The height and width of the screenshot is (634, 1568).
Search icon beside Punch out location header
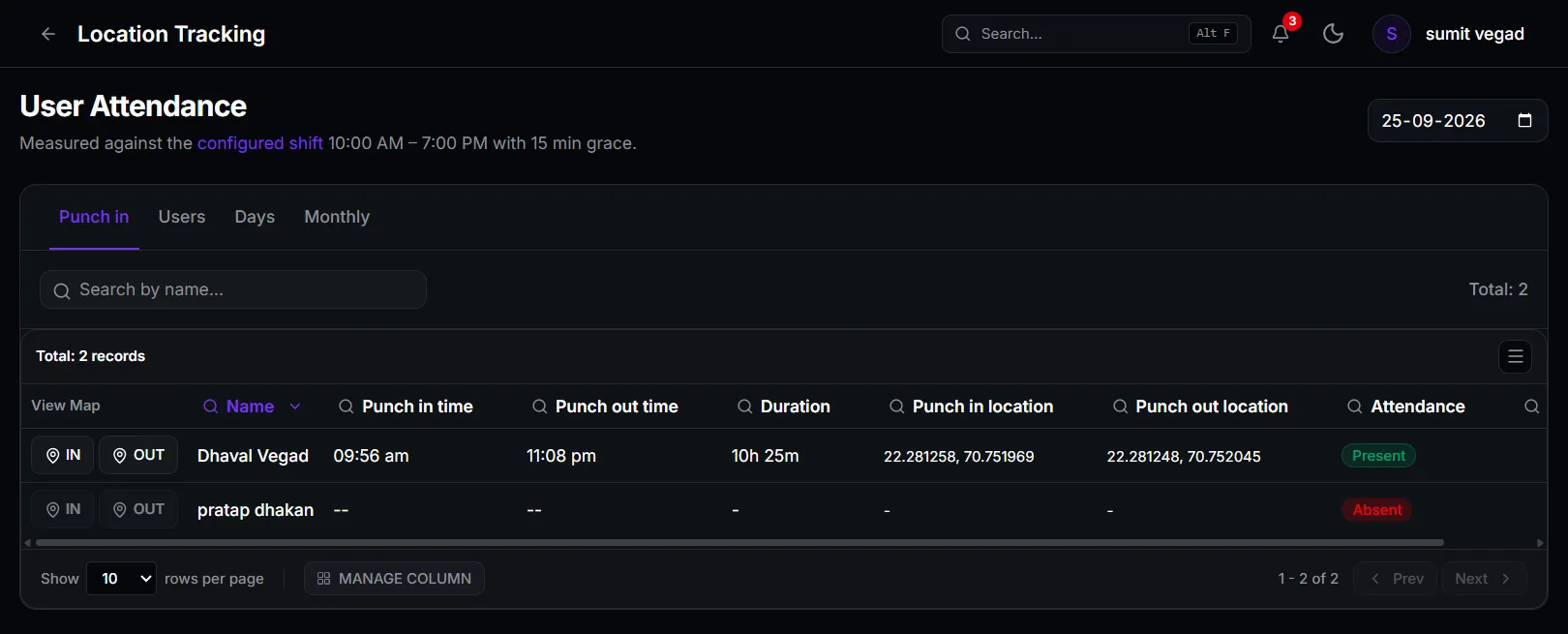1120,407
